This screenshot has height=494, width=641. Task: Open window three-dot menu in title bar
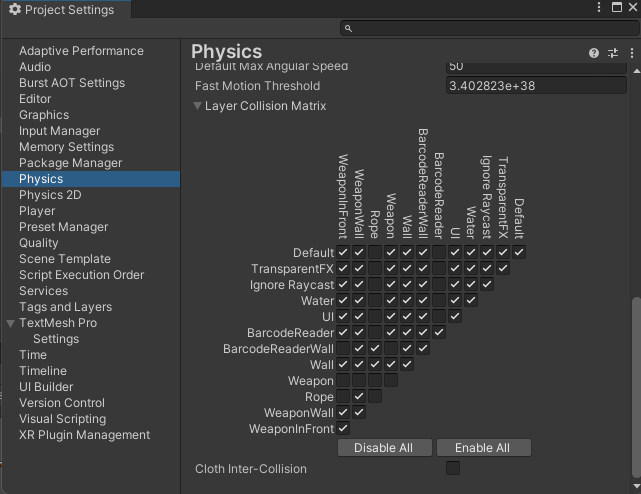pyautogui.click(x=599, y=7)
